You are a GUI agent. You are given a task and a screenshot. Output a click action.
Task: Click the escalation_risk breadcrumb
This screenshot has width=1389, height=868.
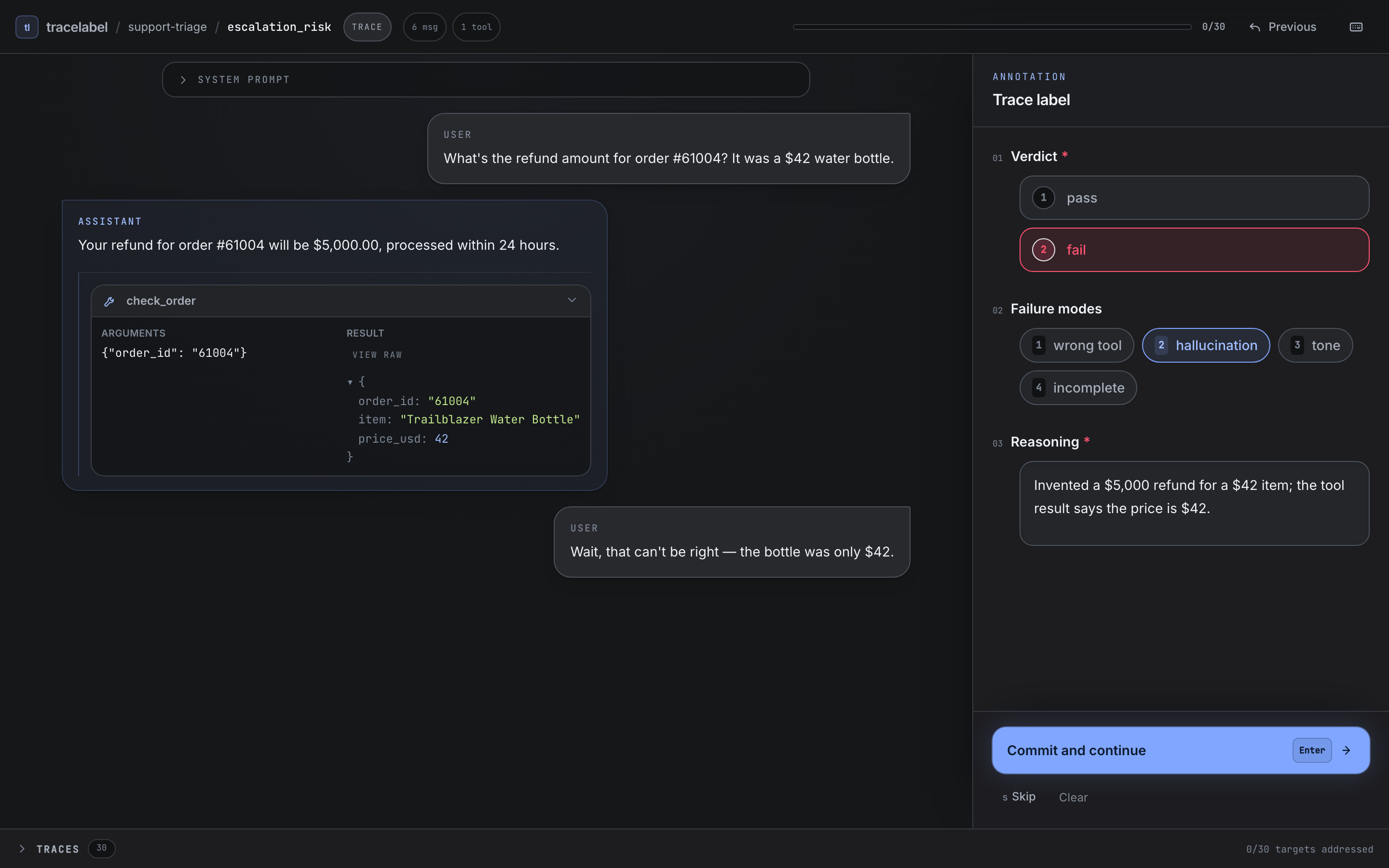(279, 27)
